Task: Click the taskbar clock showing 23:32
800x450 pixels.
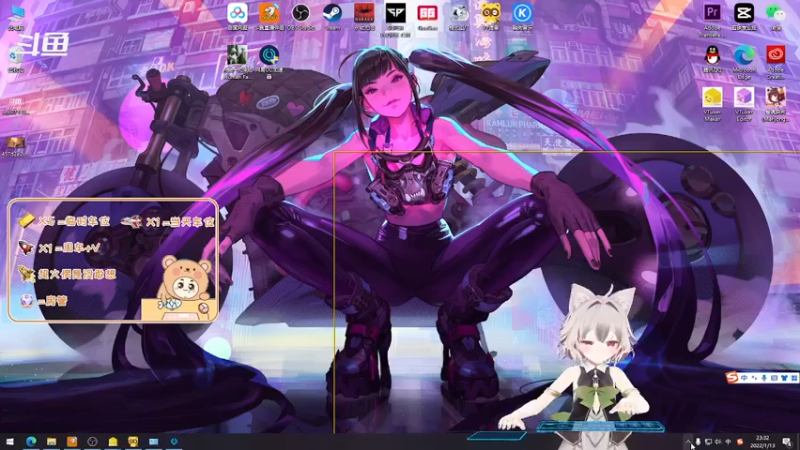Action: point(762,442)
